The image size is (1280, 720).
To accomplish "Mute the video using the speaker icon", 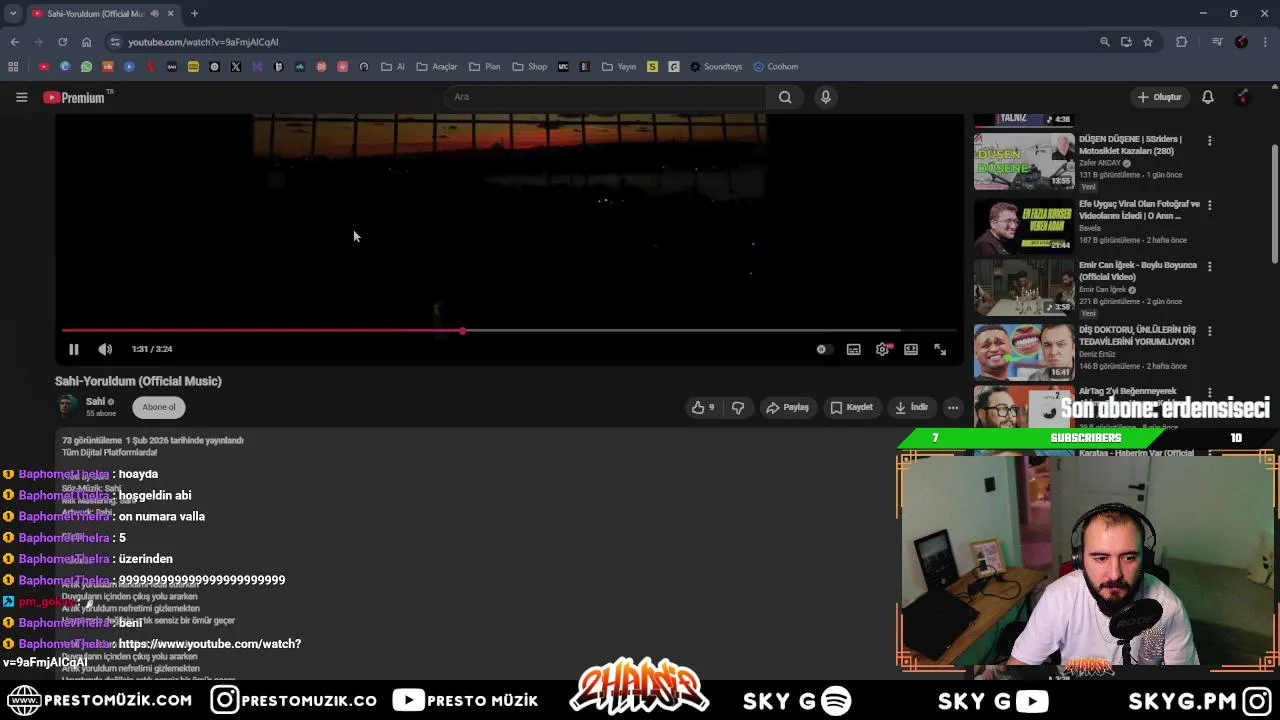I will 105,349.
